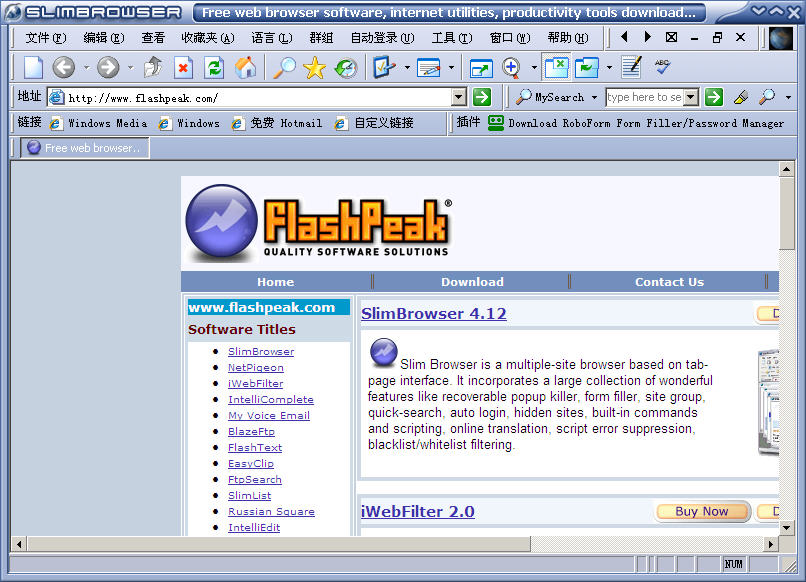
Task: Click the Back navigation arrow
Action: 64,68
